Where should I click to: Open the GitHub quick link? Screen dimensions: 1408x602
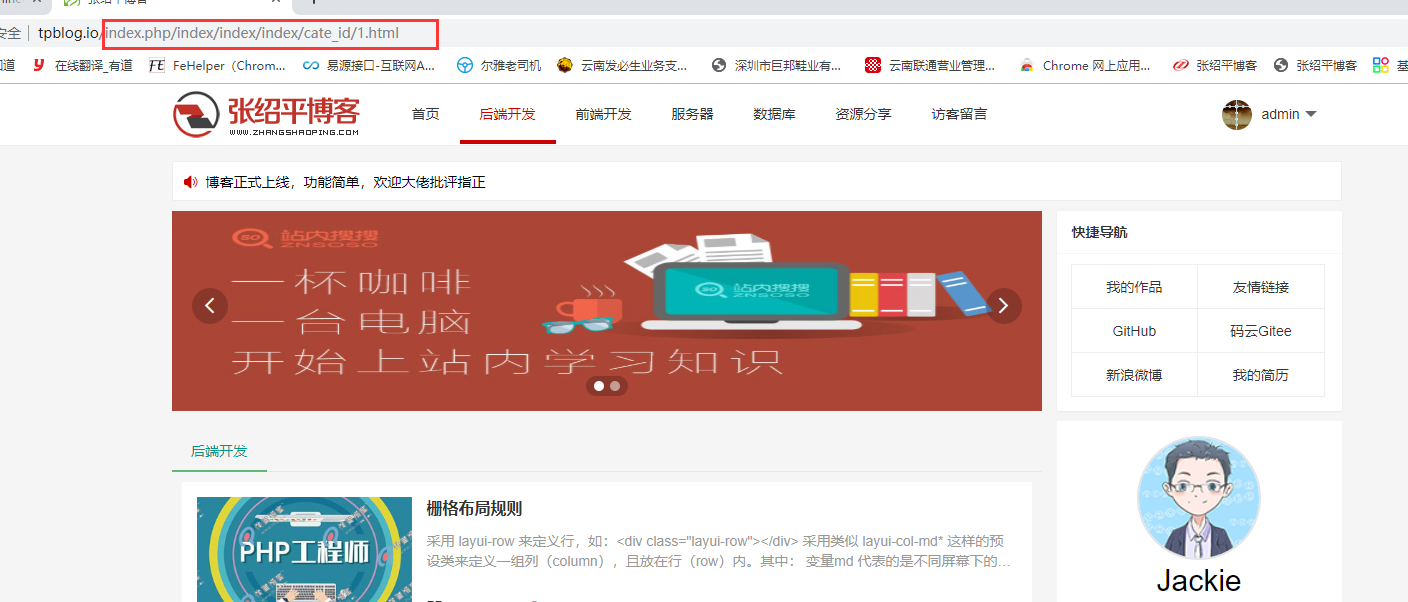1134,331
